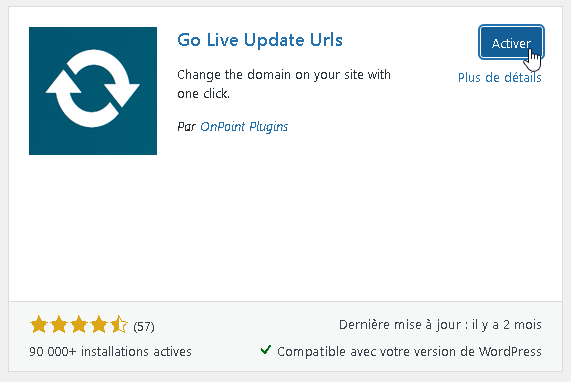Image resolution: width=571 pixels, height=382 pixels.
Task: Click the fourth gold rating star
Action: pos(99,324)
